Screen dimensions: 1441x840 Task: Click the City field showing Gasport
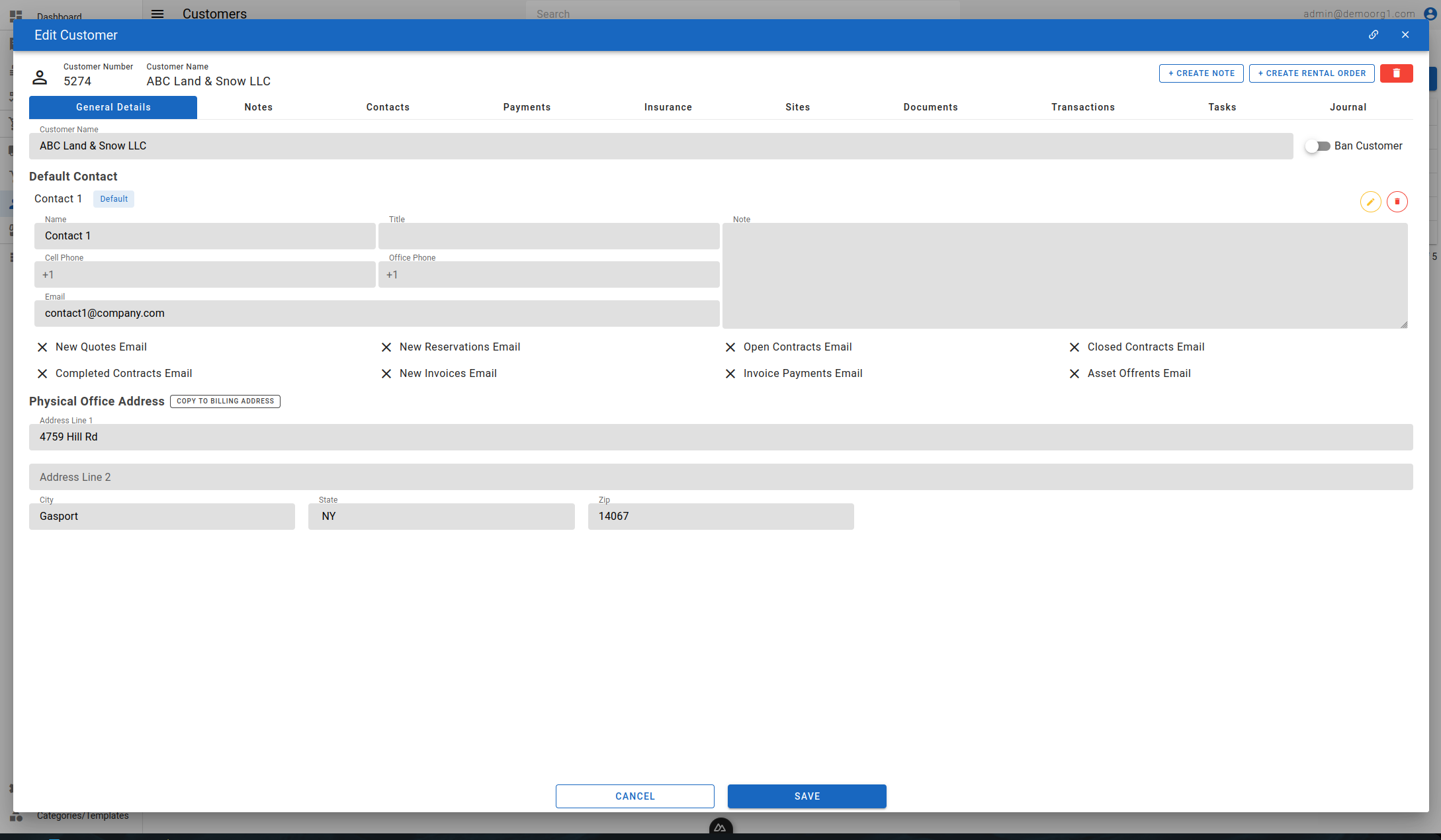(x=162, y=517)
